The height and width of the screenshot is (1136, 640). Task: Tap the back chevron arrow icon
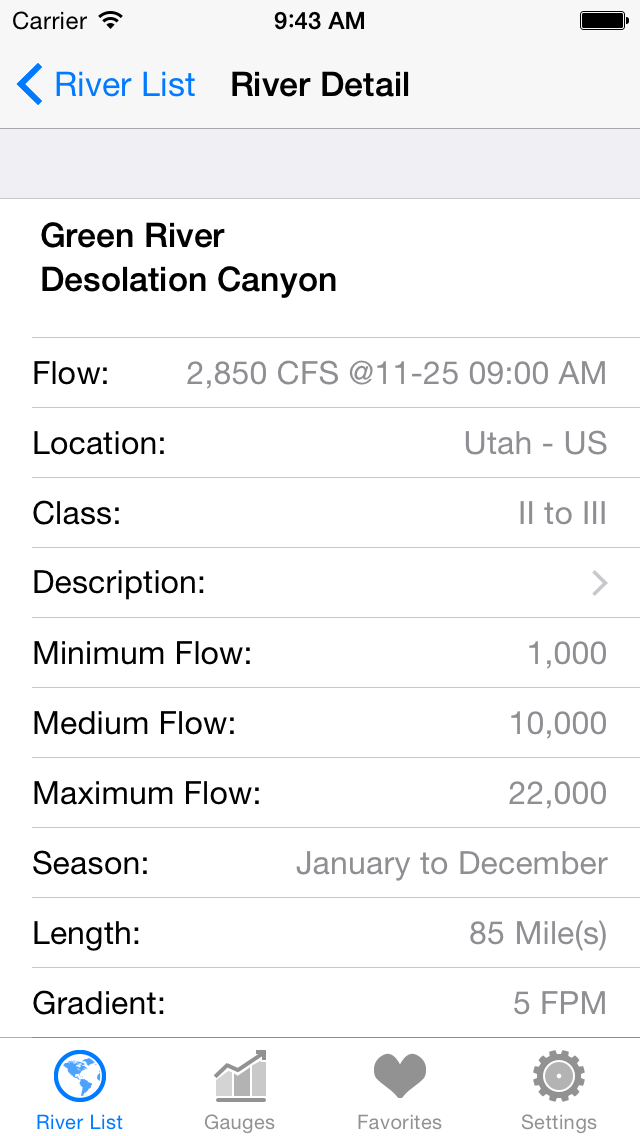click(x=30, y=85)
